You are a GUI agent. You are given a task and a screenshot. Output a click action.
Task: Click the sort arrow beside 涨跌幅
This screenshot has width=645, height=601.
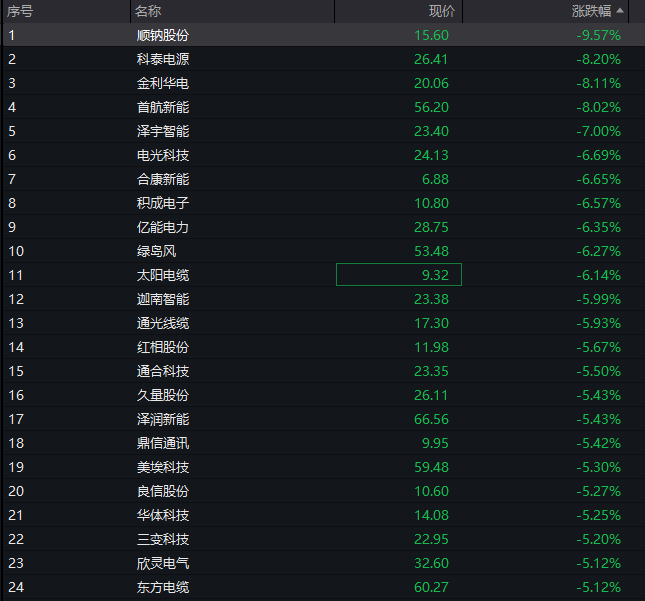click(620, 11)
